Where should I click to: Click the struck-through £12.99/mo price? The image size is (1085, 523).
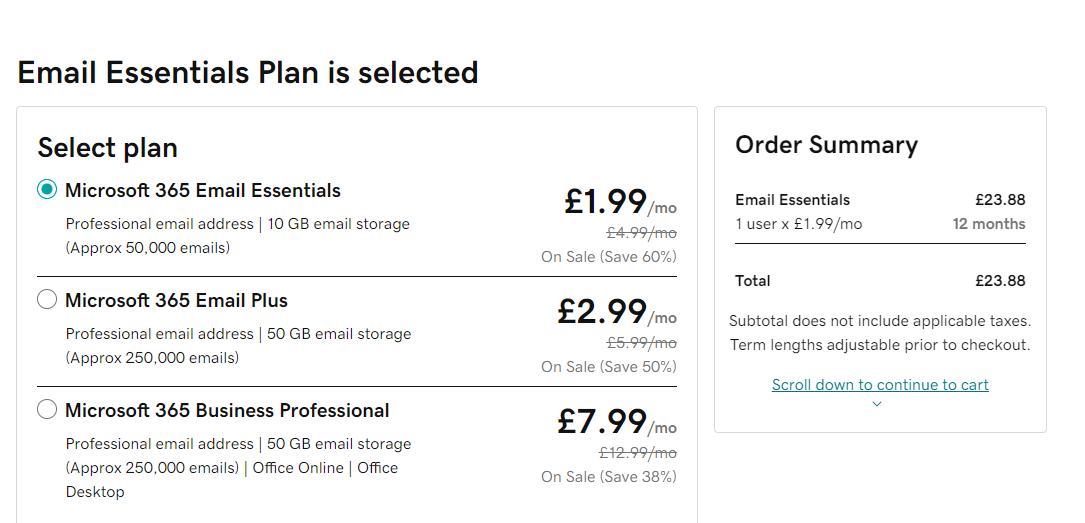point(637,453)
